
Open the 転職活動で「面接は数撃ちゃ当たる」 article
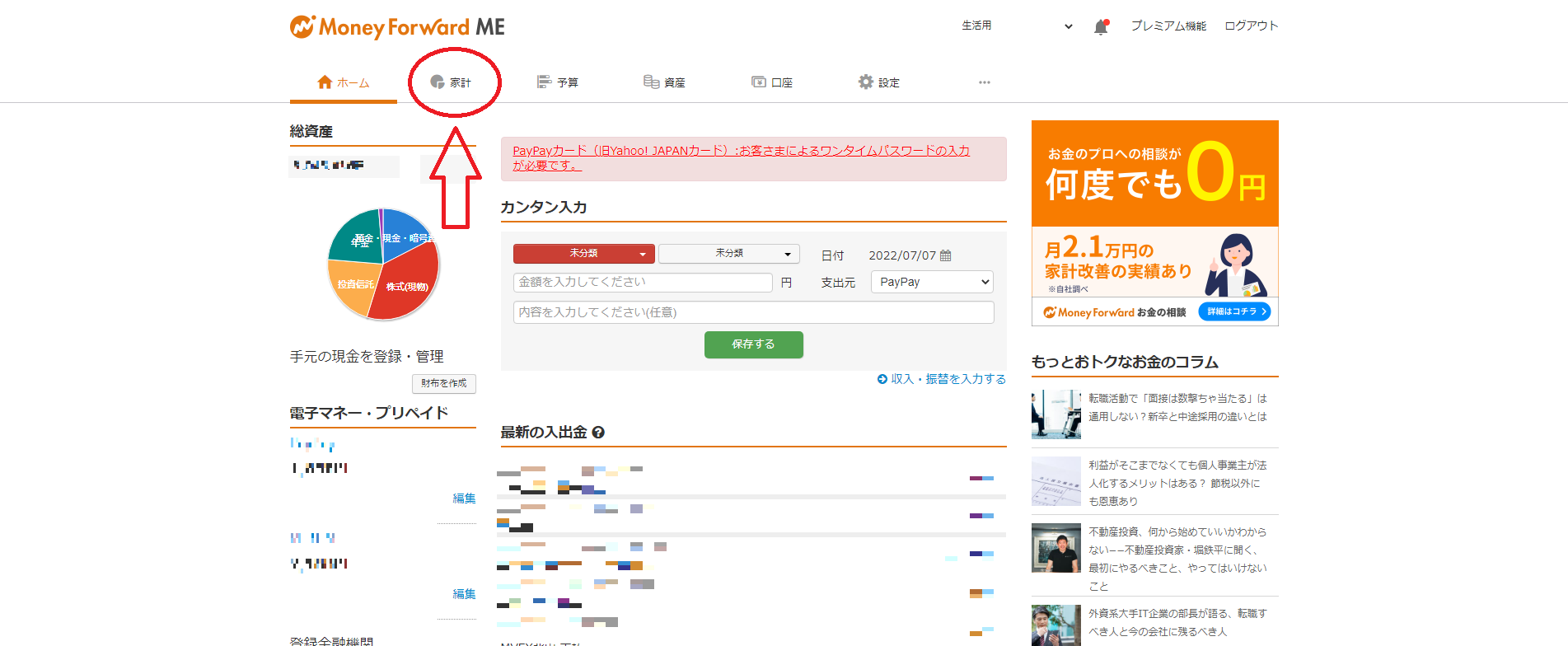coord(1177,407)
